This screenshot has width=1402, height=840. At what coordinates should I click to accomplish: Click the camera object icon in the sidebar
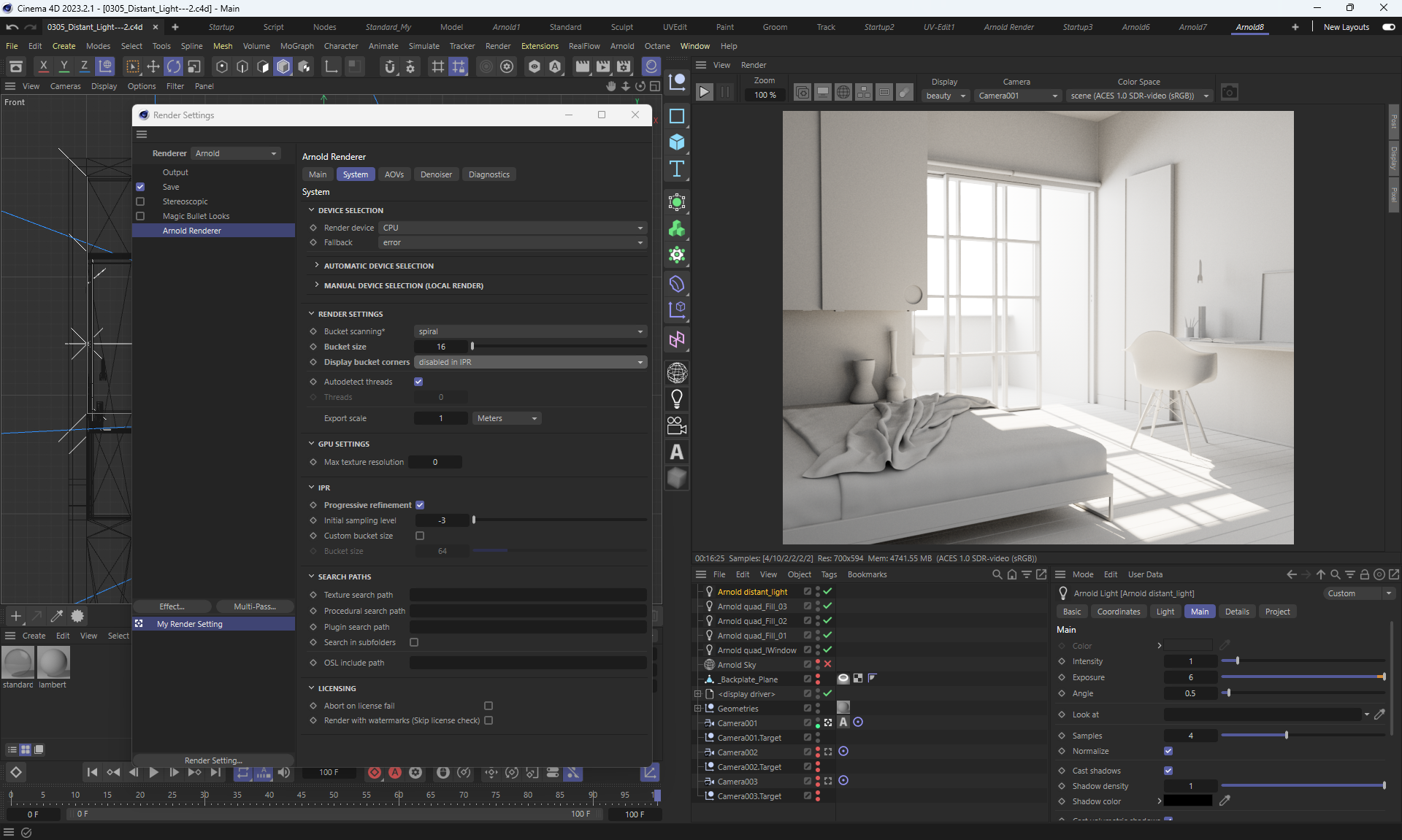click(x=677, y=425)
